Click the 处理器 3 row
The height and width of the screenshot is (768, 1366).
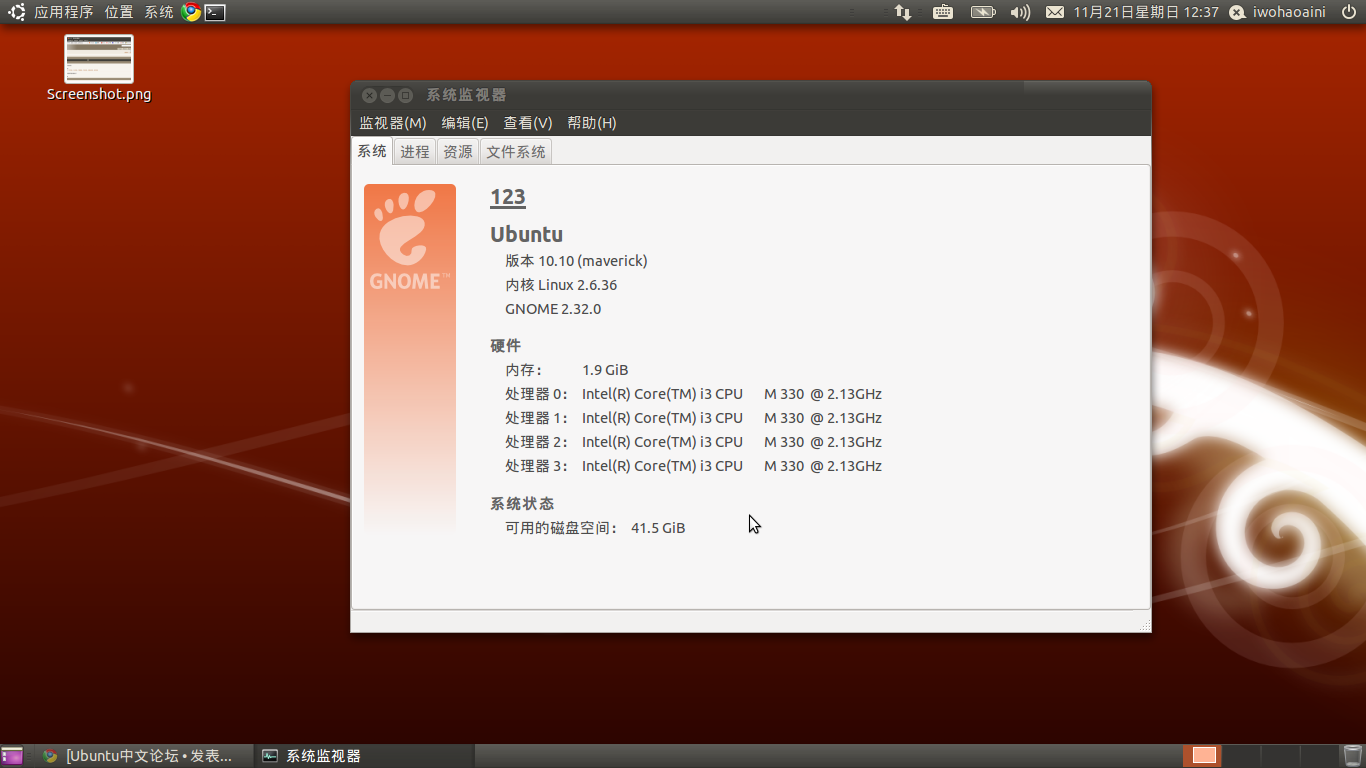click(693, 466)
